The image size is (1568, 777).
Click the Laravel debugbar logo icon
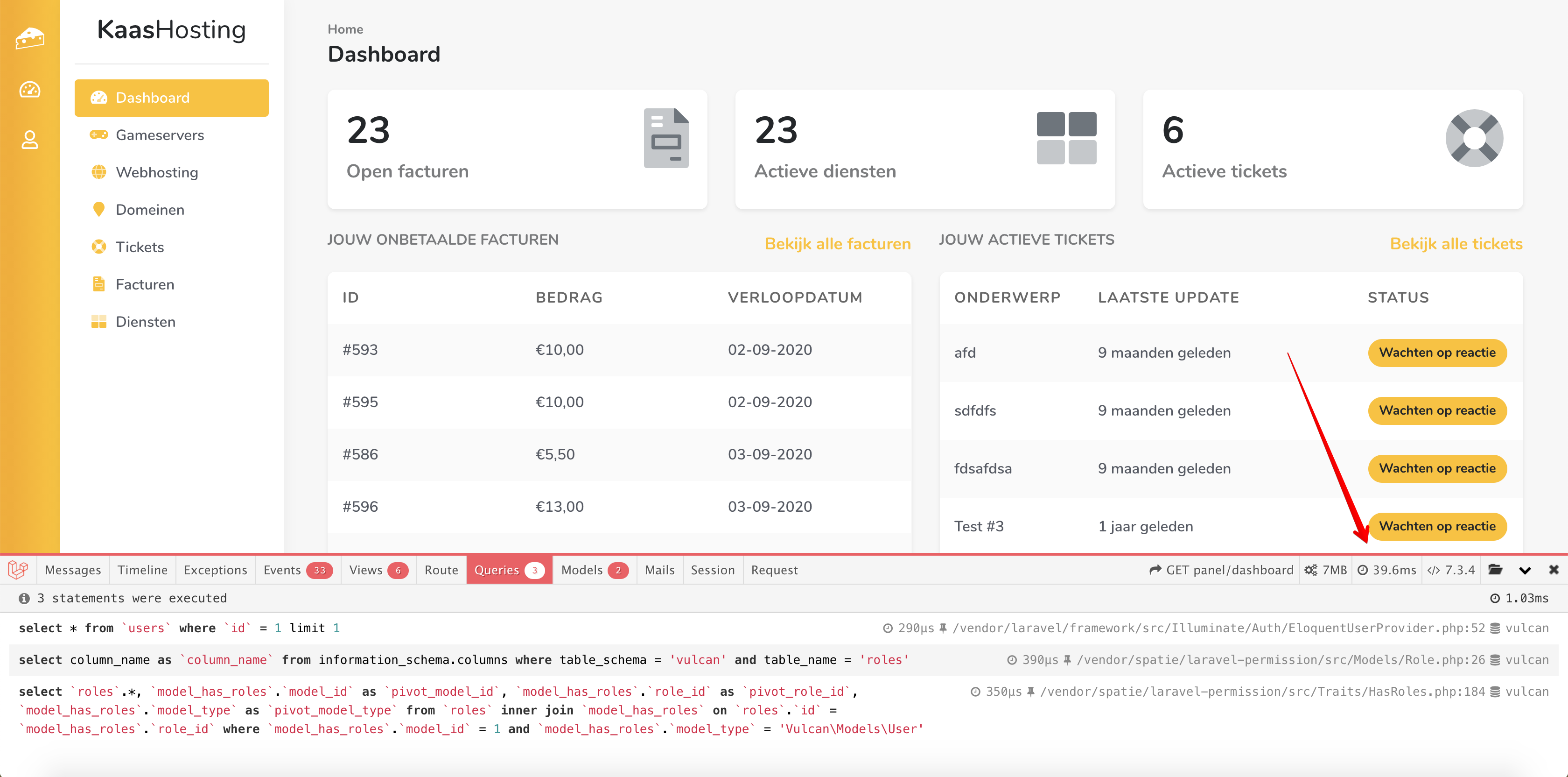pyautogui.click(x=18, y=570)
